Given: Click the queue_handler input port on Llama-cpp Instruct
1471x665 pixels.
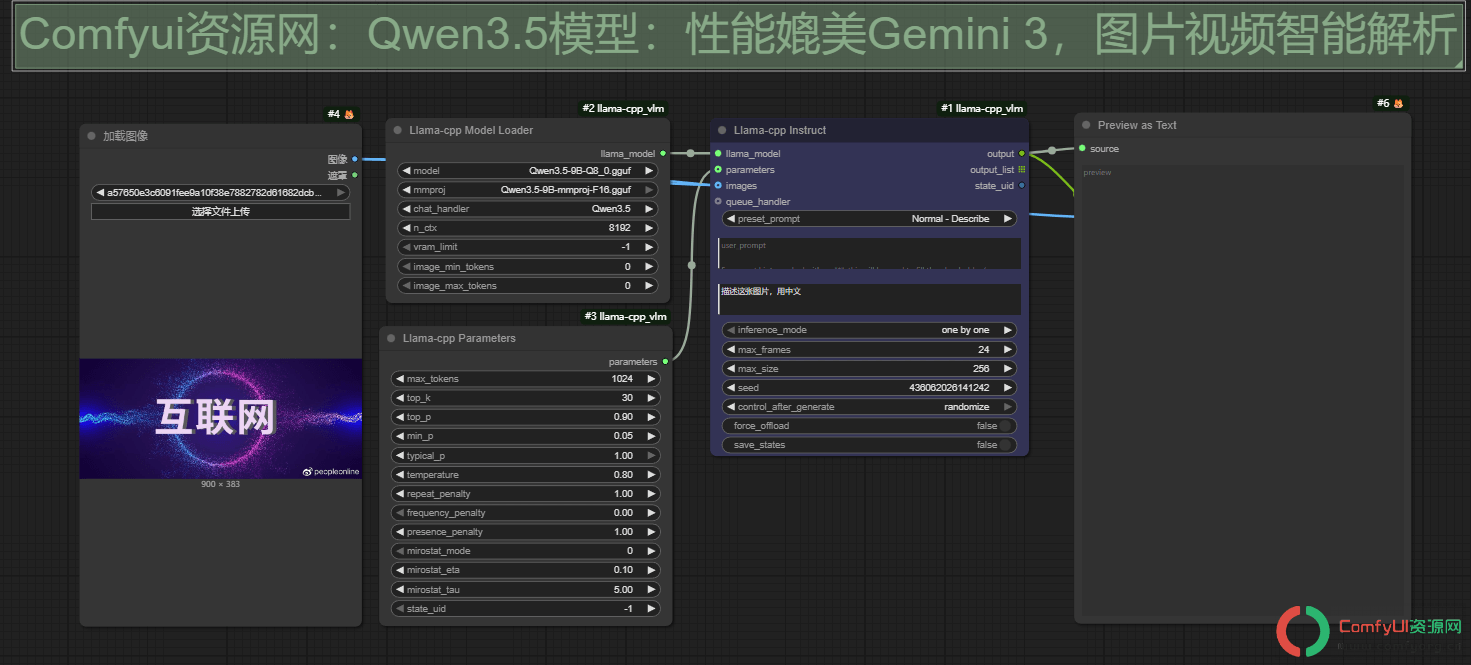Looking at the screenshot, I should pos(718,202).
